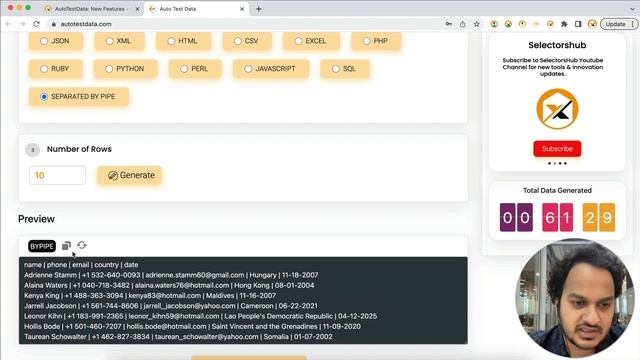Copy the preview data with the copy icon
Screen dimensions: 640x360
[x=66, y=245]
